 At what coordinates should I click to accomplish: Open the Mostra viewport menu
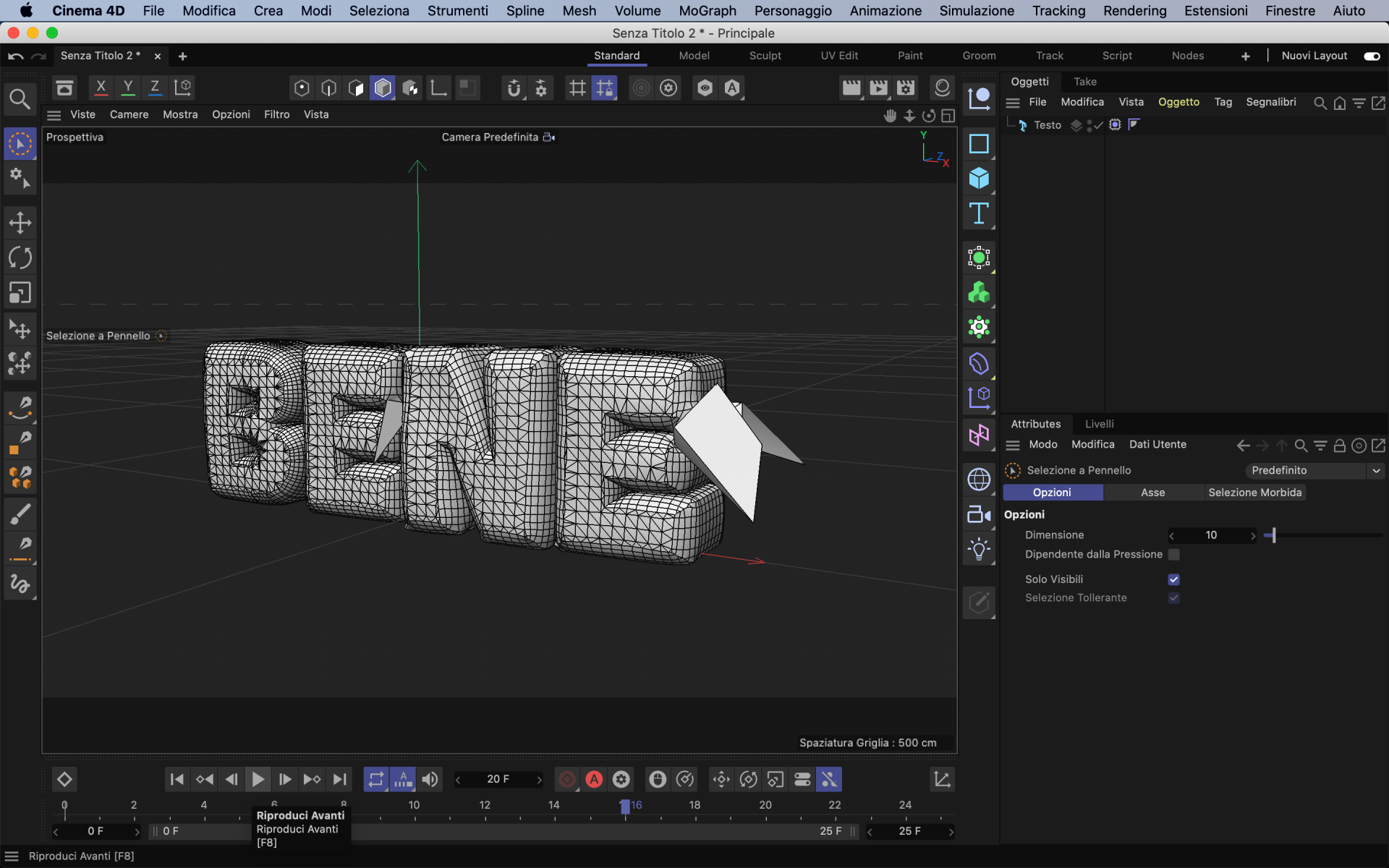coord(180,114)
